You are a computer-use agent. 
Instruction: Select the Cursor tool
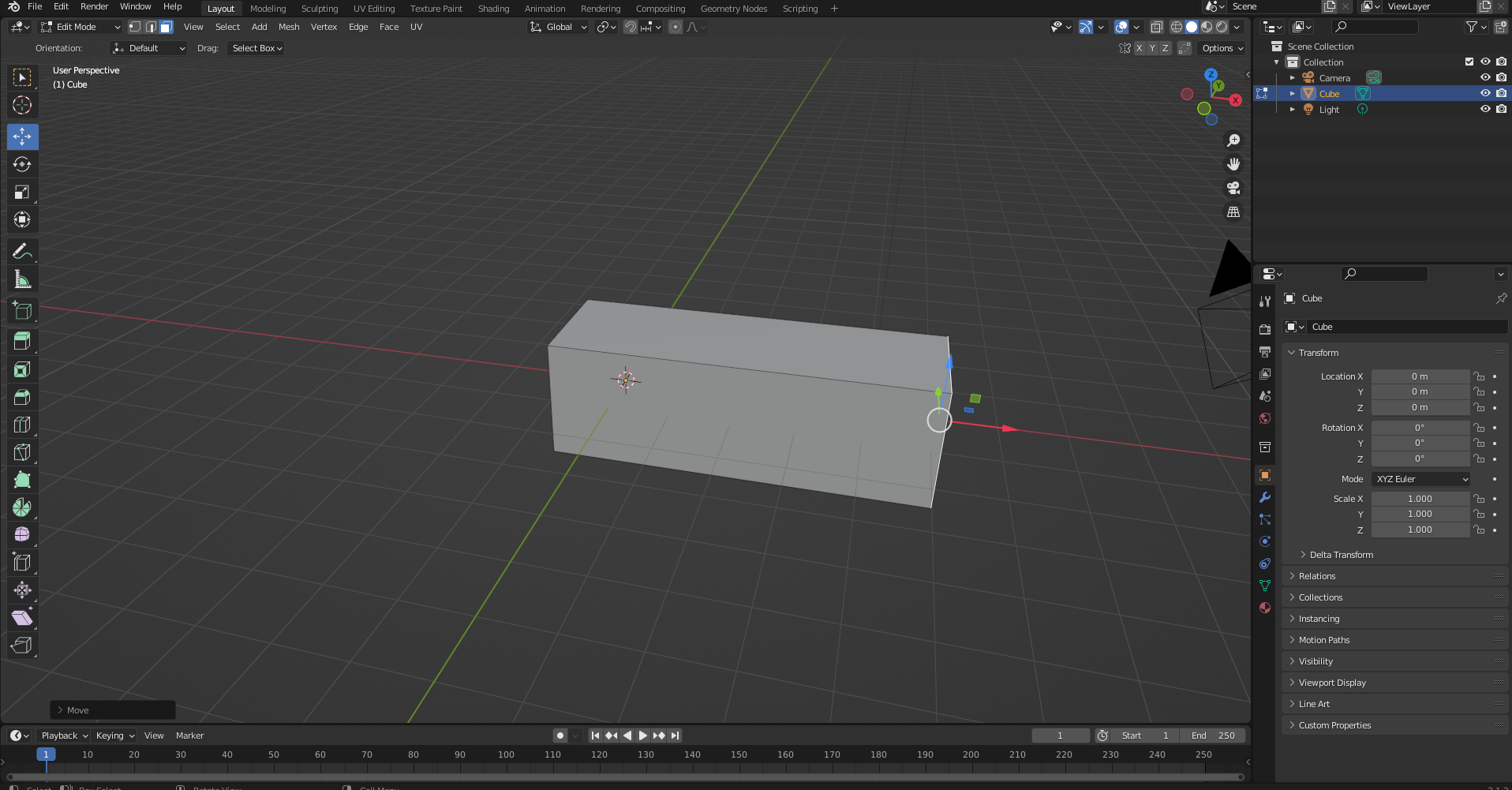(x=22, y=105)
